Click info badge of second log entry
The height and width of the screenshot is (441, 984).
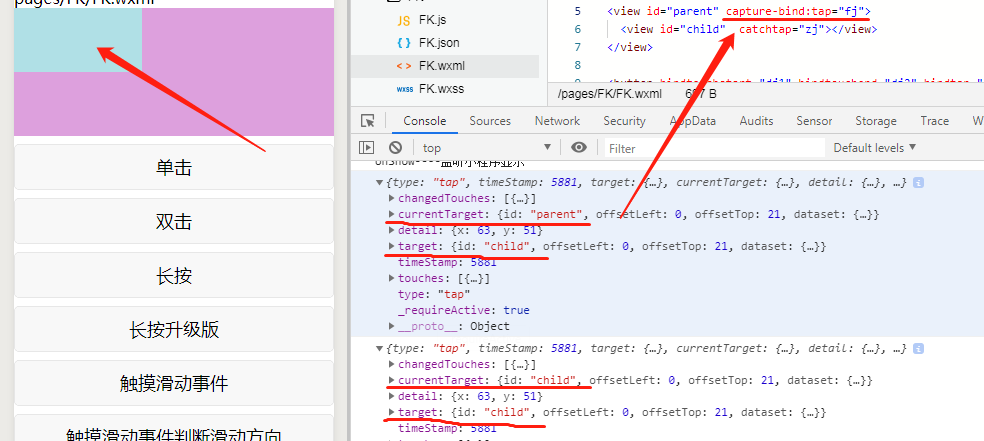tap(918, 348)
